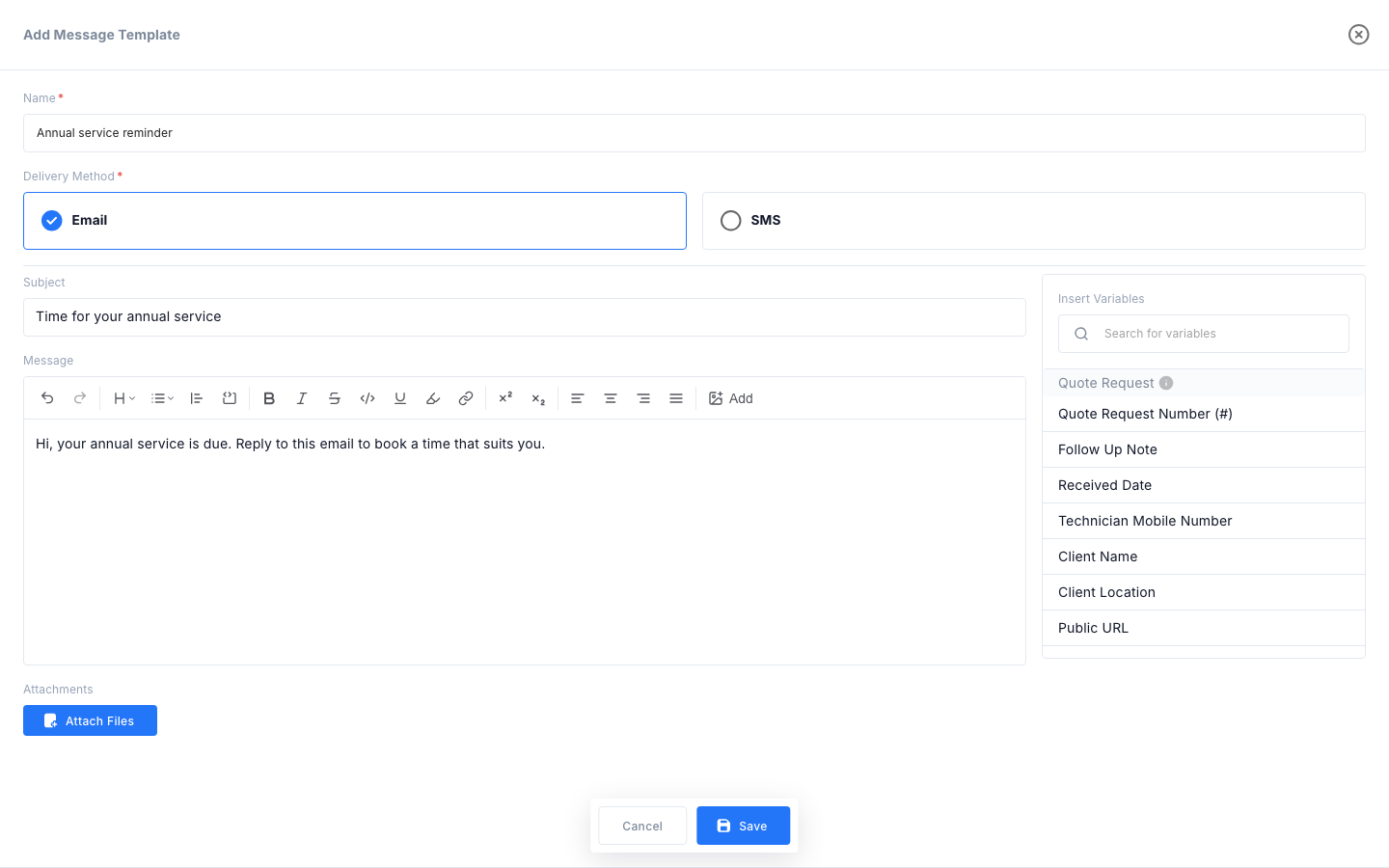Click the Add image button in toolbar
The width and height of the screenshot is (1389, 868).
click(x=730, y=398)
